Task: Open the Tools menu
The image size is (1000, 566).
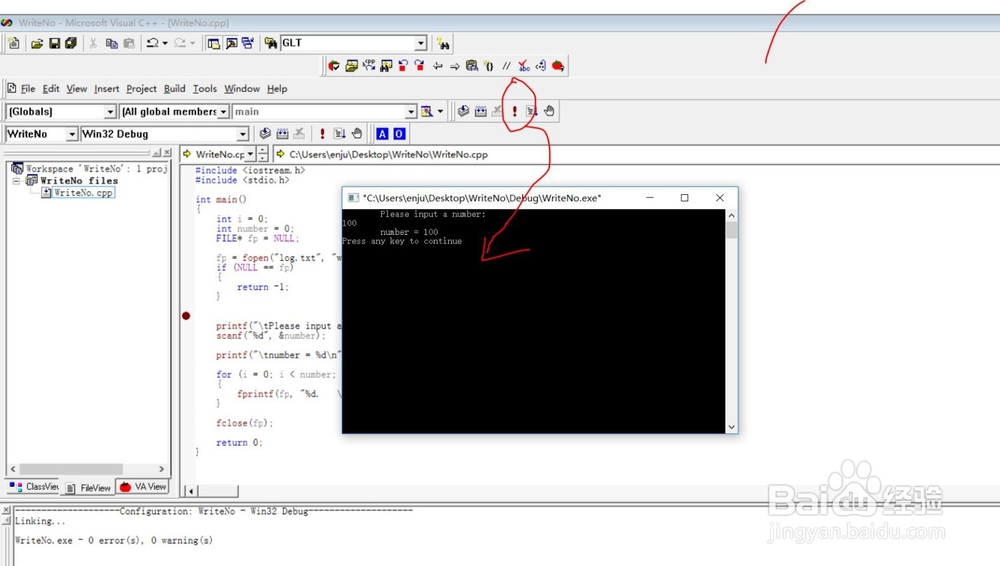Action: pos(205,89)
